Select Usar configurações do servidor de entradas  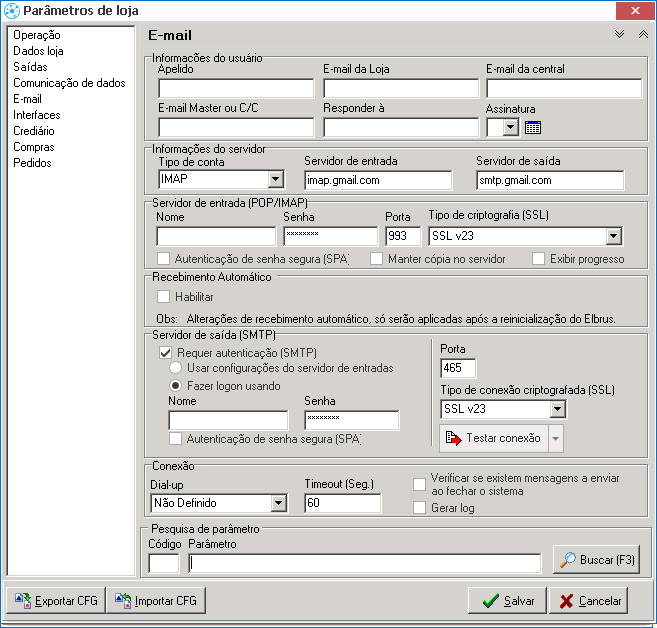pos(177,368)
